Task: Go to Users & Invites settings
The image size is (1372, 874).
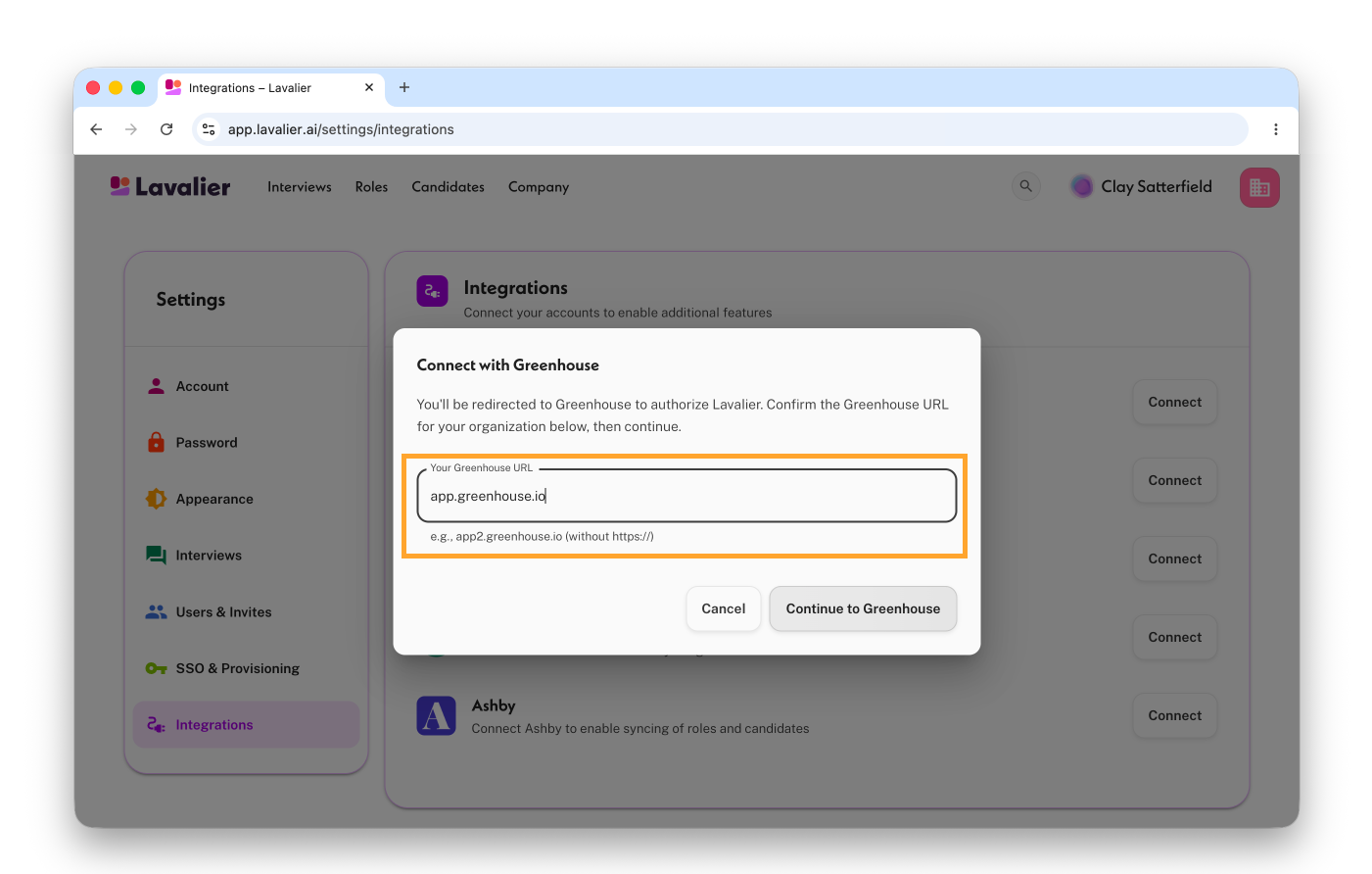Action: (246, 612)
